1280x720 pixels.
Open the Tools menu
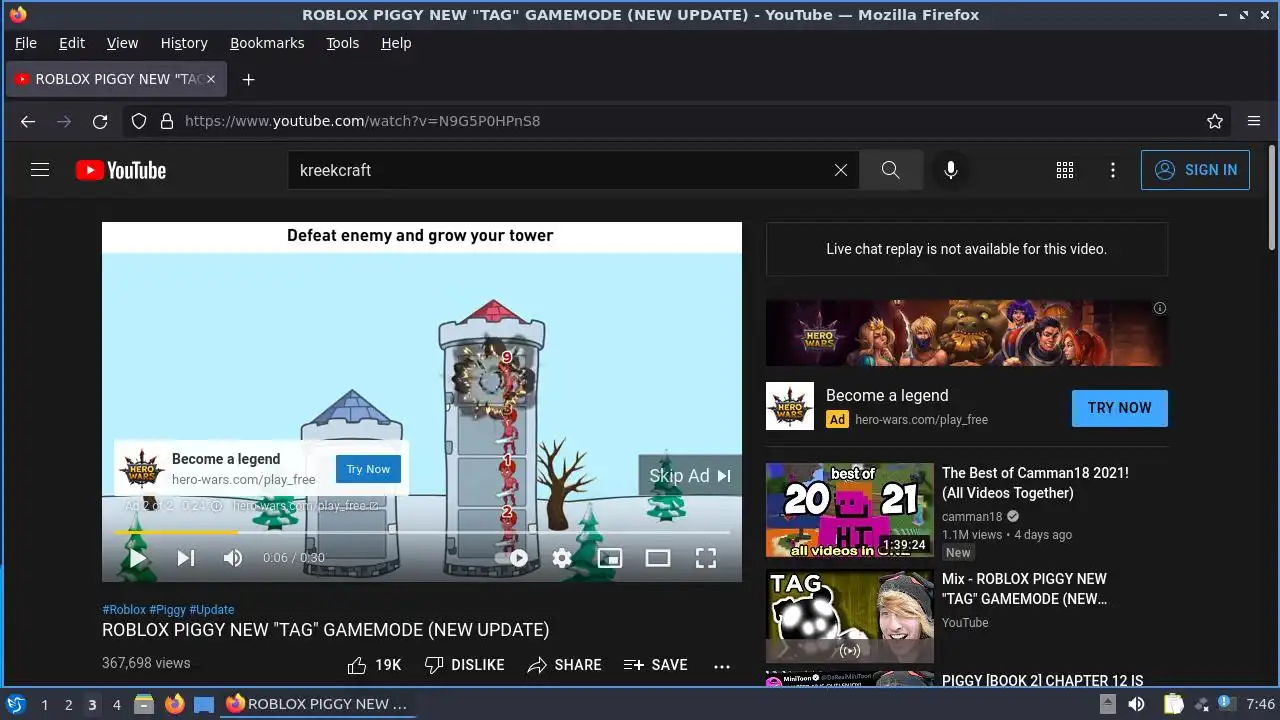[342, 43]
